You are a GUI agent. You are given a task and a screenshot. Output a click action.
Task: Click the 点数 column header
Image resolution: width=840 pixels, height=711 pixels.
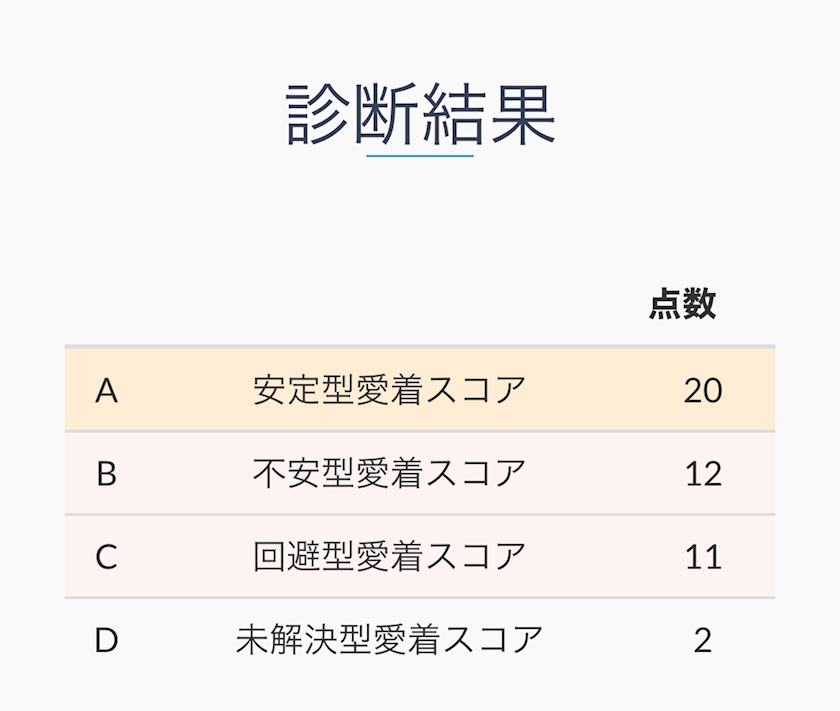682,304
